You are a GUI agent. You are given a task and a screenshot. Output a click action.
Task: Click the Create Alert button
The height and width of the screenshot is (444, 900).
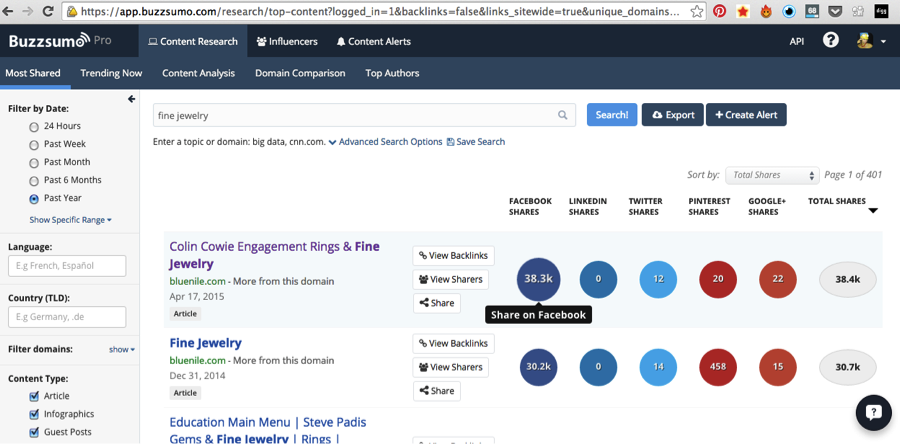click(746, 115)
